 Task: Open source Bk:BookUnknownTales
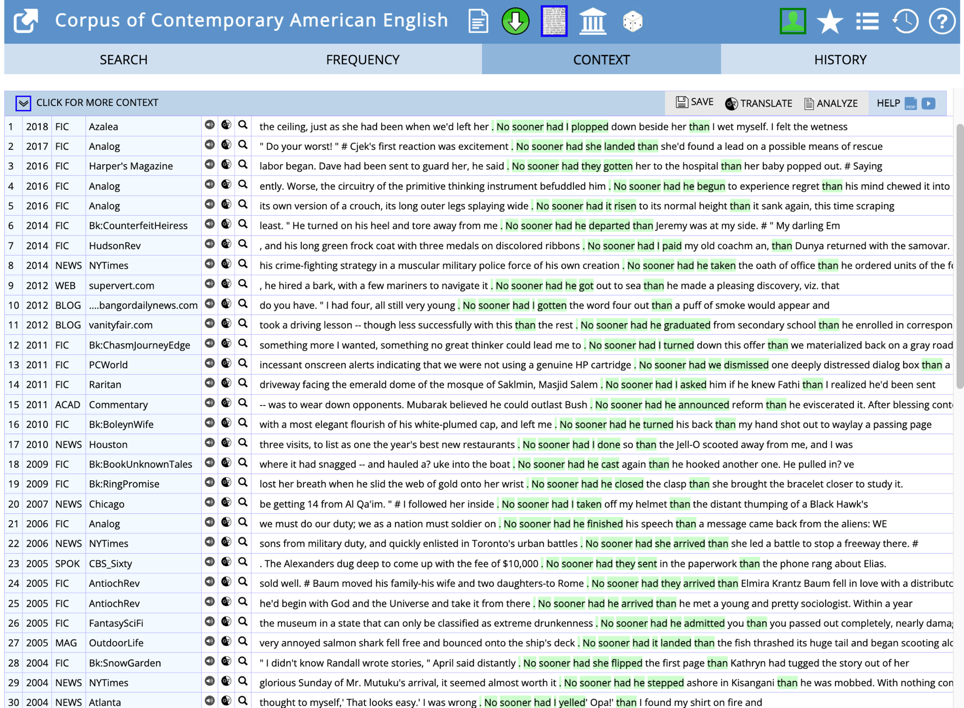[x=140, y=465]
